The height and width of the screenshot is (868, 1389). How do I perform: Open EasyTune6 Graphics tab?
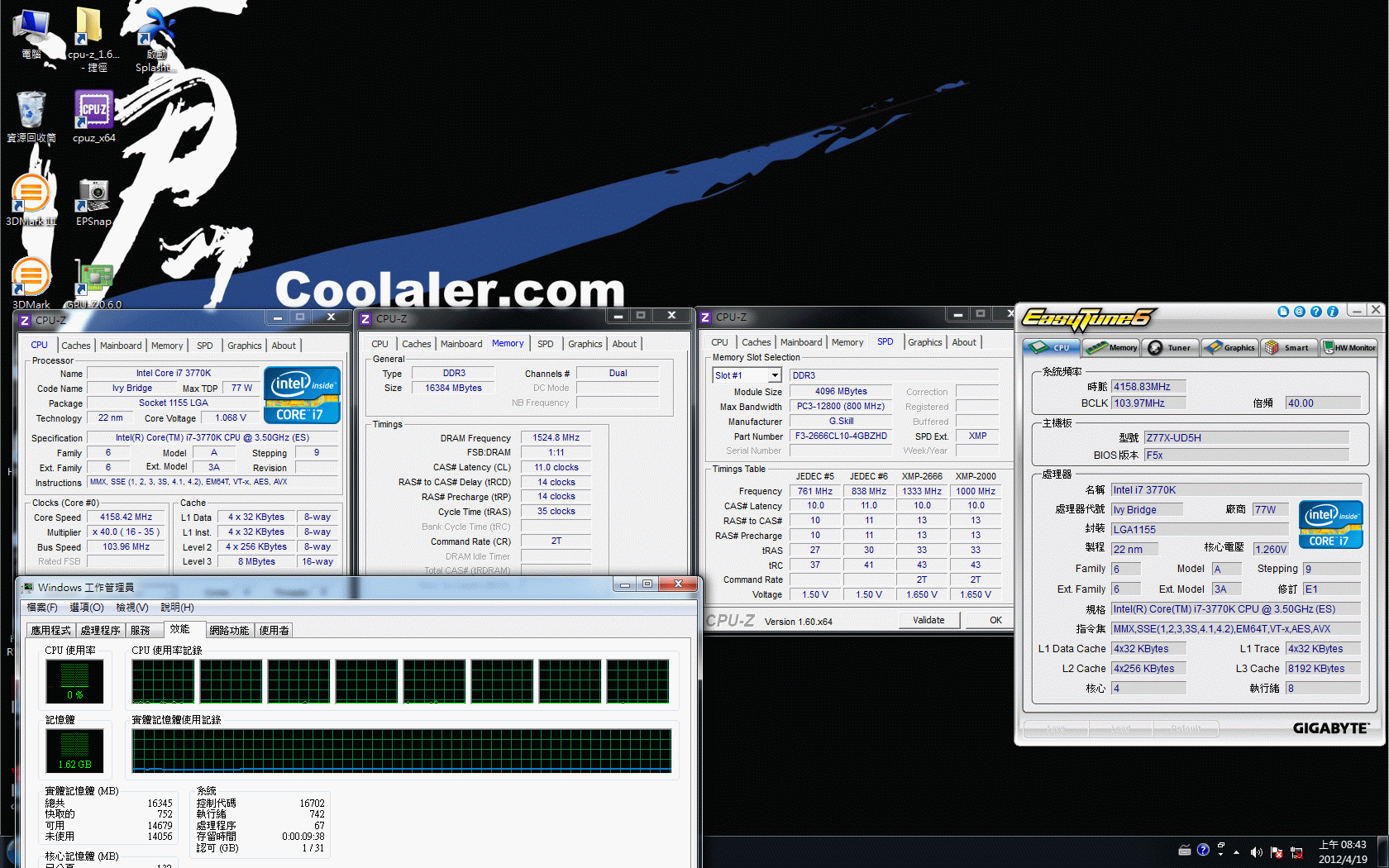point(1230,347)
